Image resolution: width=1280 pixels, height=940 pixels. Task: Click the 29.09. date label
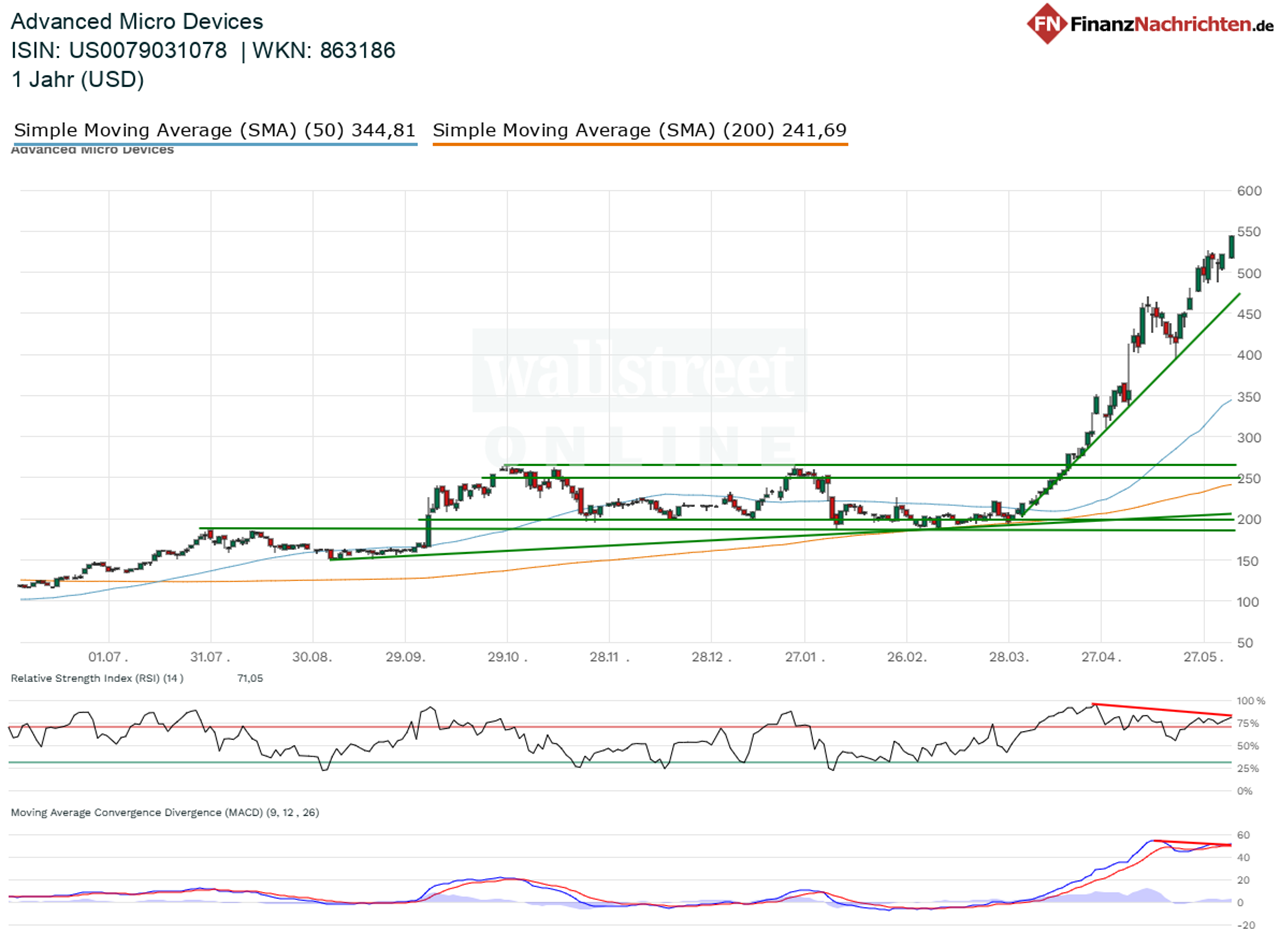coord(404,657)
